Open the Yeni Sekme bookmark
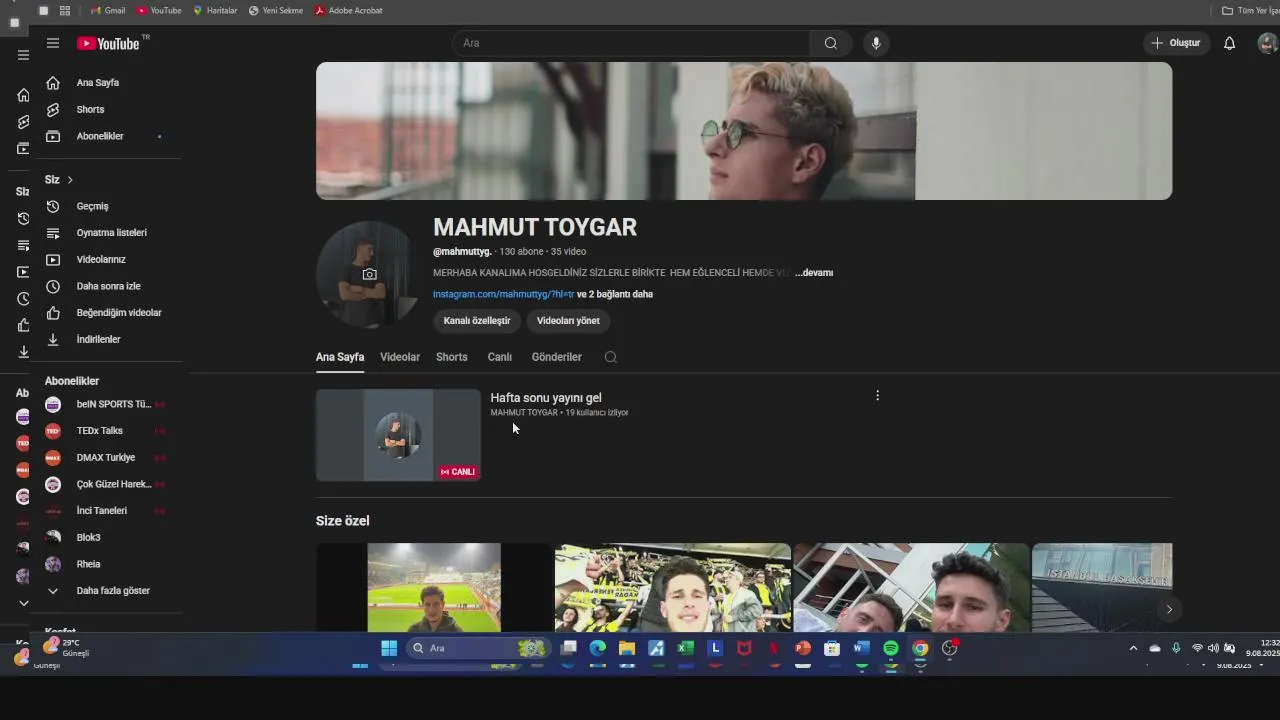 click(x=276, y=10)
